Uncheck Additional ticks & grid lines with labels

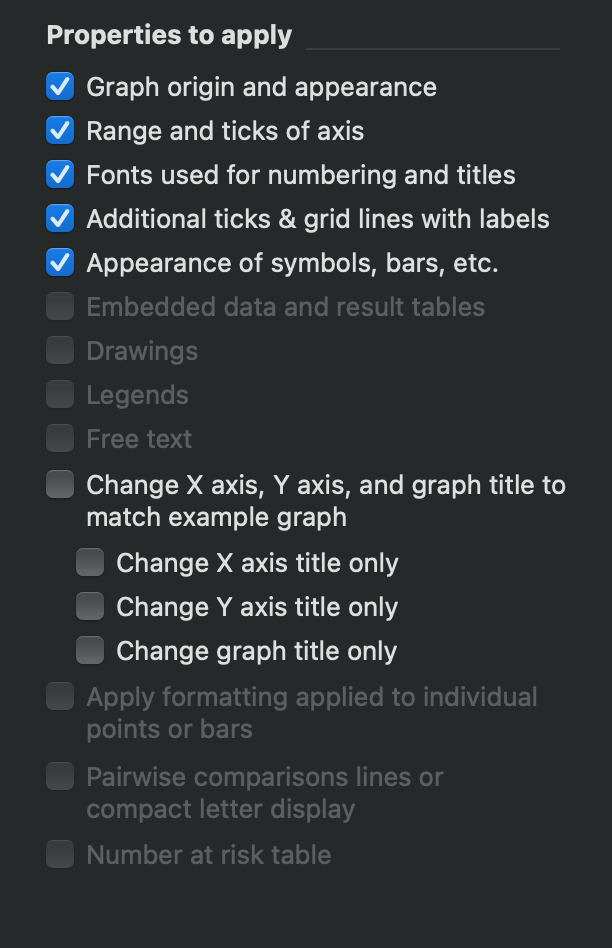click(x=59, y=219)
